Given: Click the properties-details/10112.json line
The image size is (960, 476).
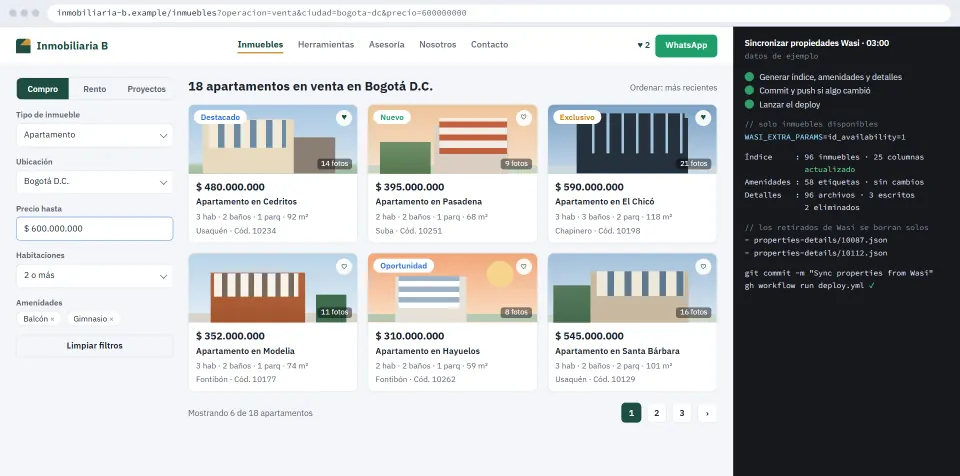Looking at the screenshot, I should (x=816, y=253).
